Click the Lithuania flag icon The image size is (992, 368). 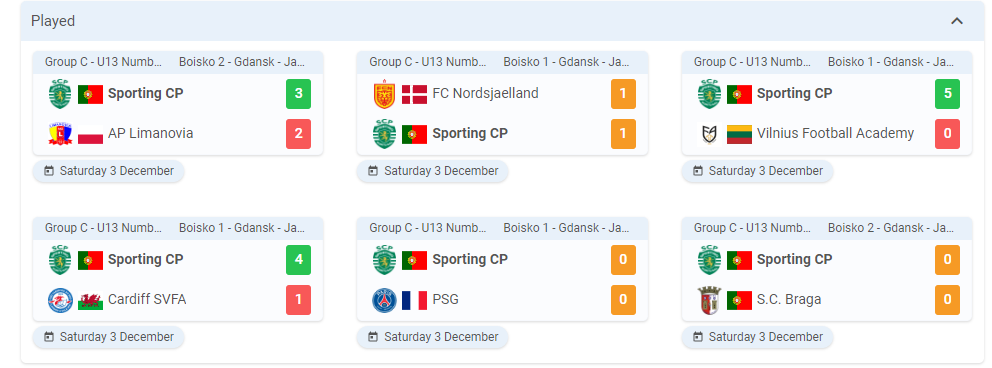tap(739, 134)
